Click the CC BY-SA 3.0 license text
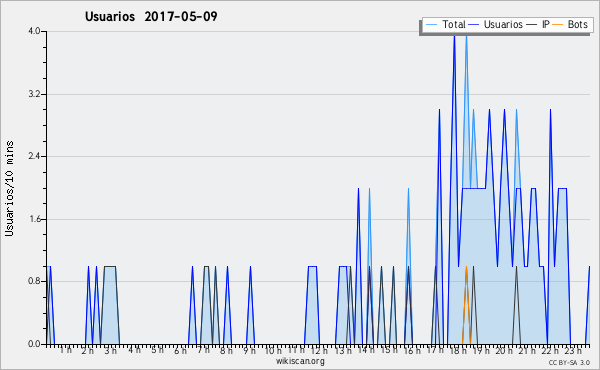Image resolution: width=600 pixels, height=370 pixels. click(x=569, y=362)
